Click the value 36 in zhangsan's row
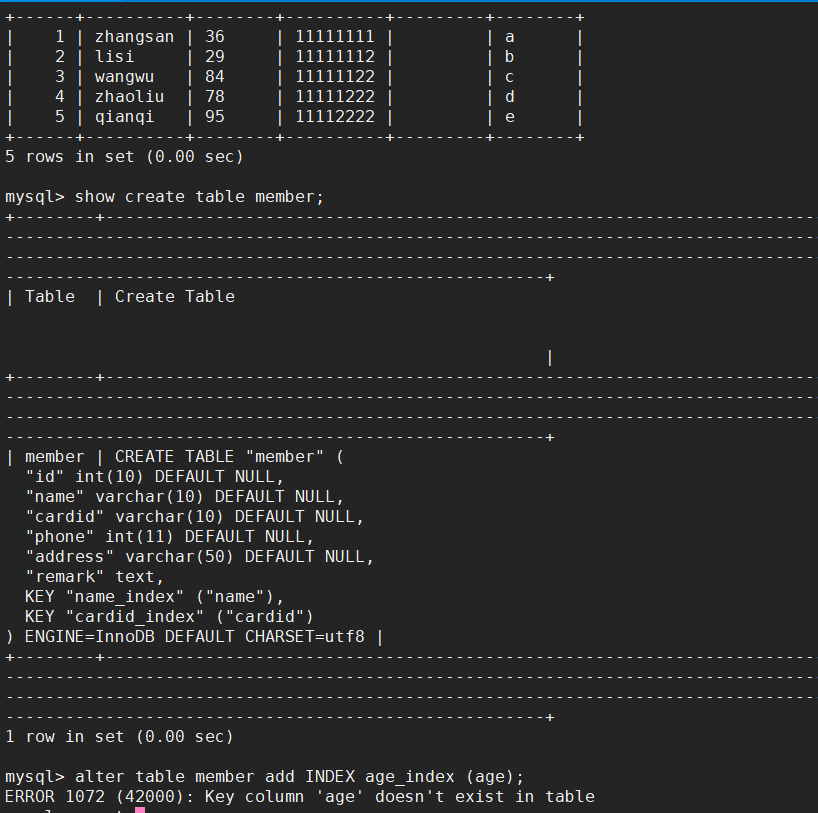The height and width of the screenshot is (813, 818). [214, 37]
